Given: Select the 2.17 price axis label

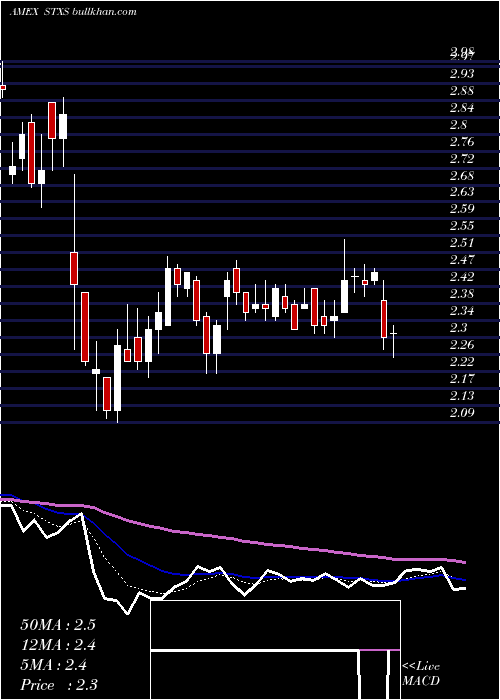Looking at the screenshot, I should 462,379.
